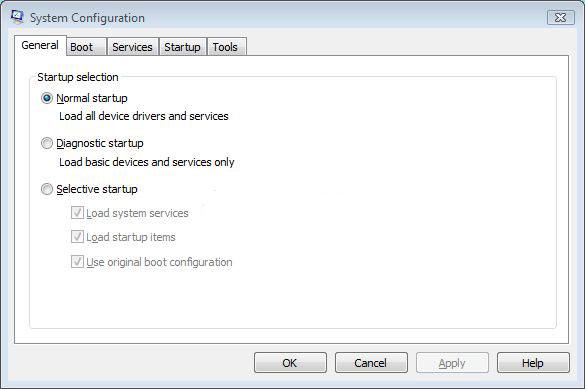The width and height of the screenshot is (585, 389).
Task: Click the System Configuration title bar text
Action: pyautogui.click(x=87, y=18)
